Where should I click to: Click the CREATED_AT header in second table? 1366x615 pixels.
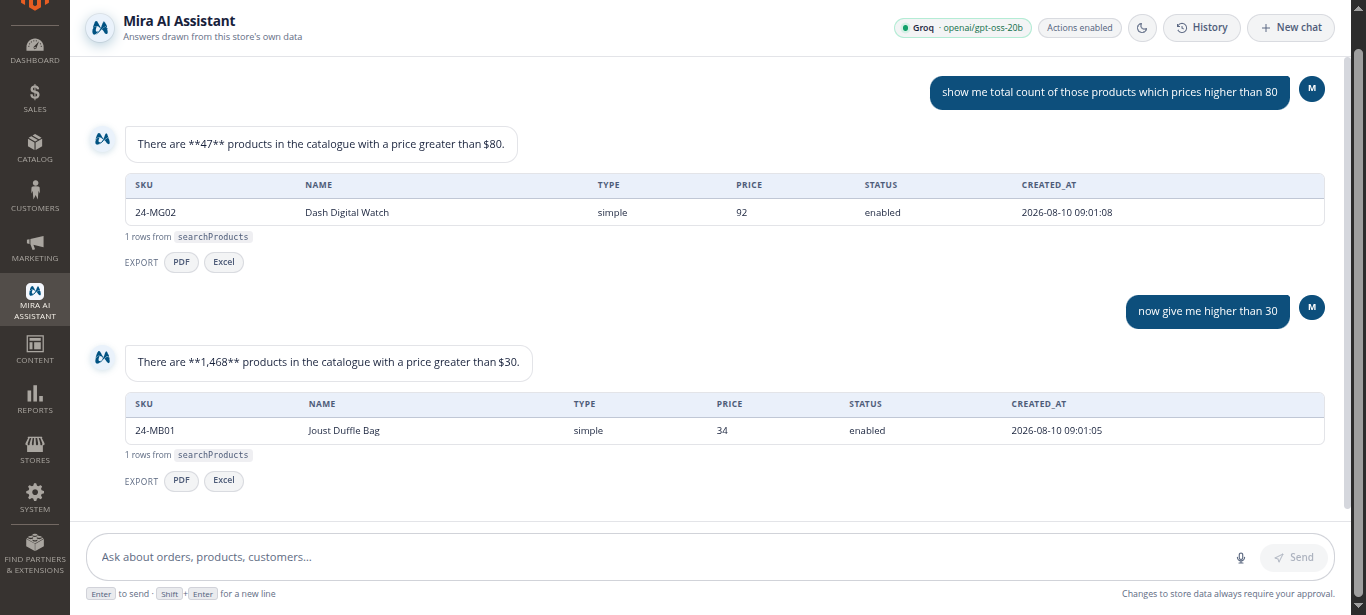point(1039,404)
